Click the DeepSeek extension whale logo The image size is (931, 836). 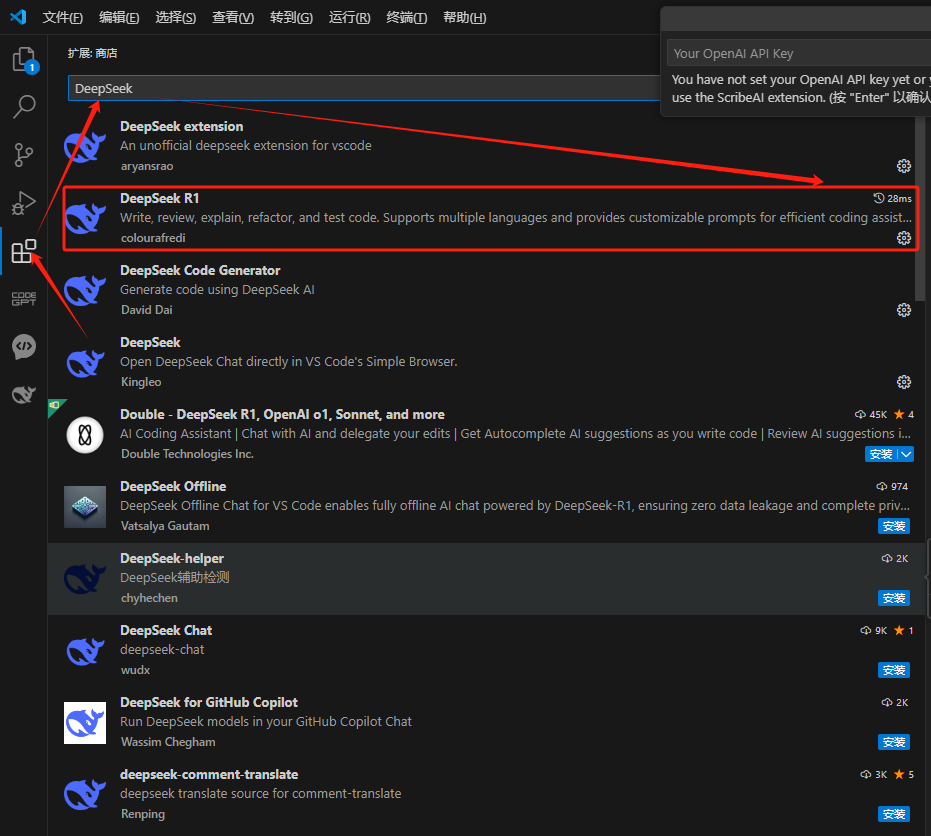click(x=85, y=146)
